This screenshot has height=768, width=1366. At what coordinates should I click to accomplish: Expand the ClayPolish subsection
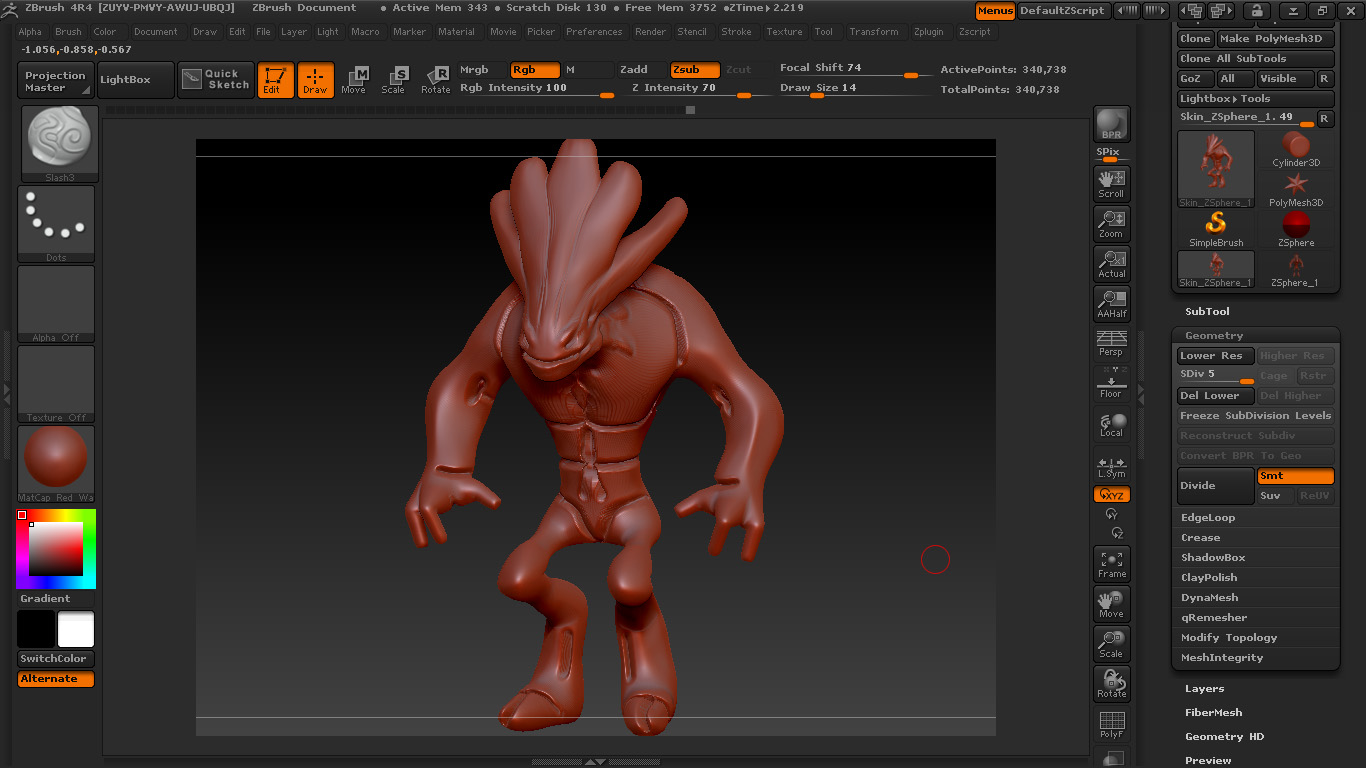(1209, 578)
